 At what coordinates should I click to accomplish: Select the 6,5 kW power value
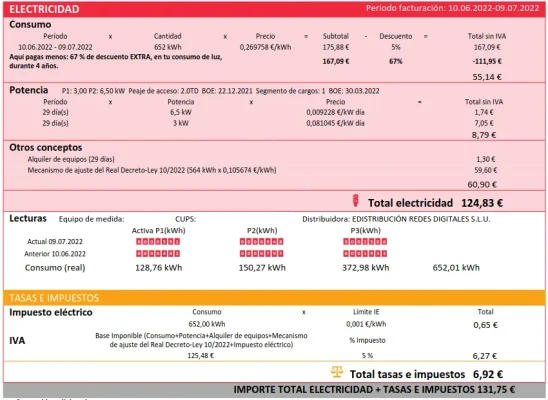click(181, 112)
